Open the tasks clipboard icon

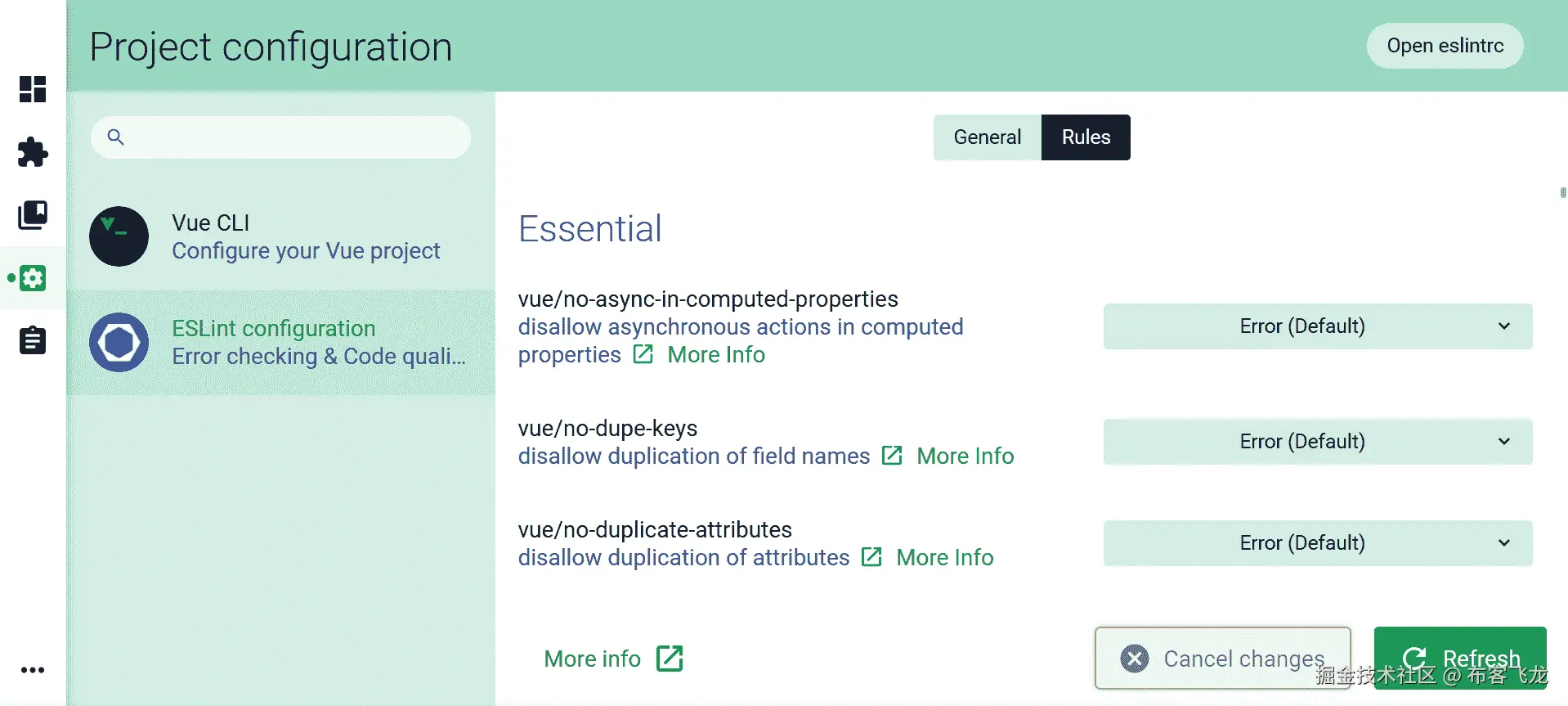tap(33, 340)
